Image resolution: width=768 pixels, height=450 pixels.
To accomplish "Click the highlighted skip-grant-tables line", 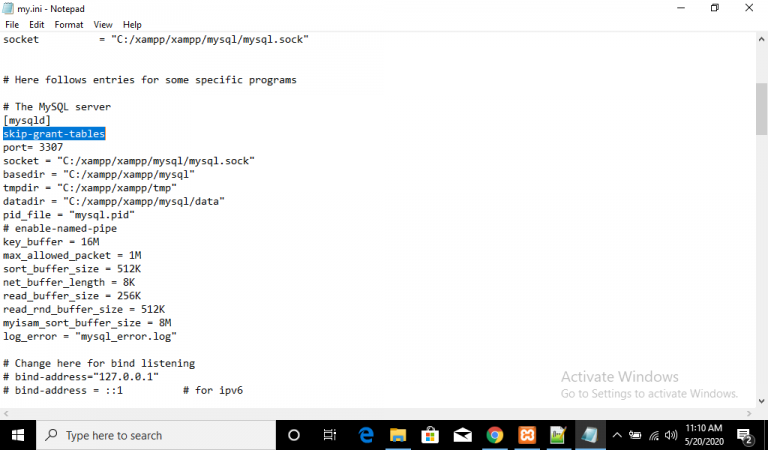I will pos(54,134).
